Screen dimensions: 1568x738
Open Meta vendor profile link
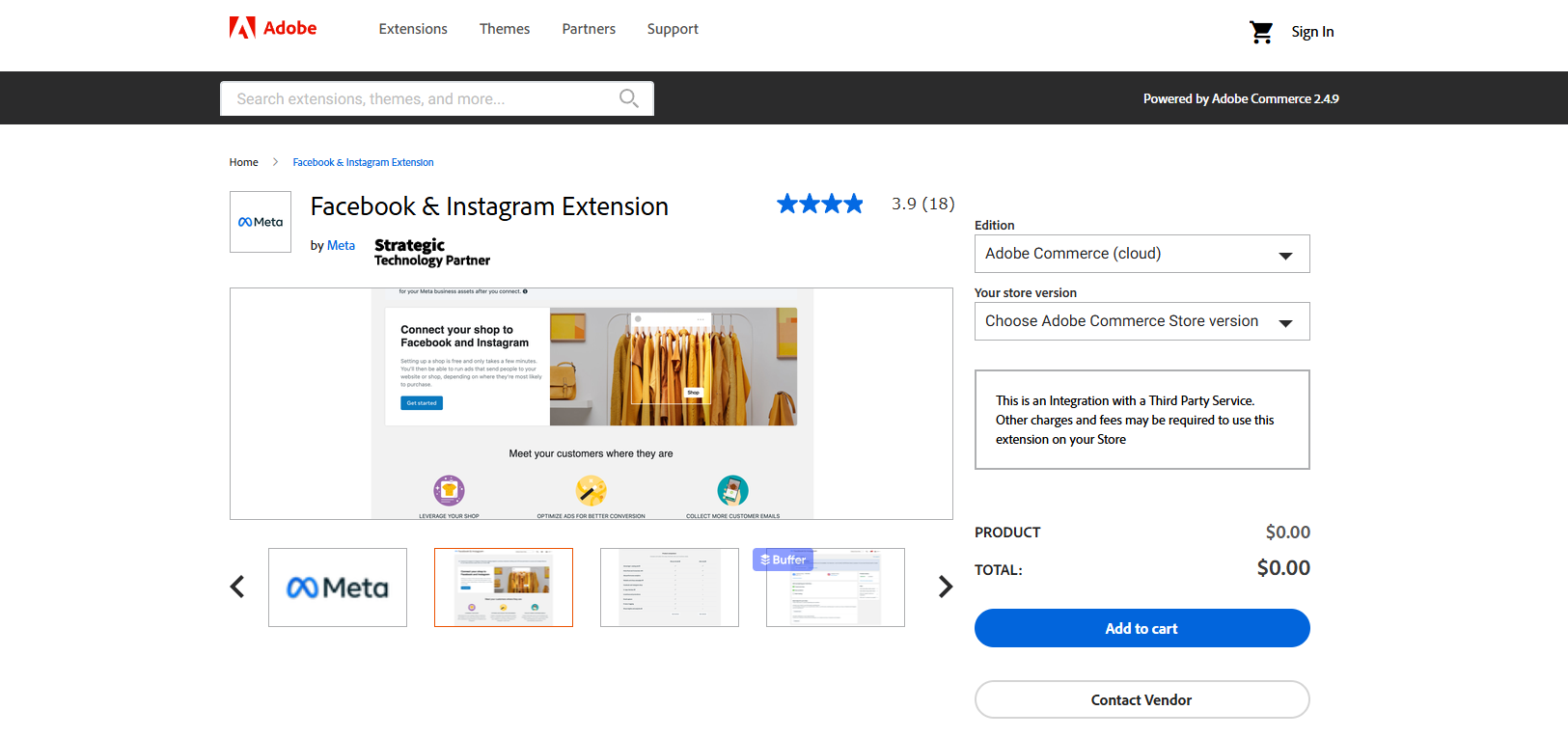[x=341, y=246]
